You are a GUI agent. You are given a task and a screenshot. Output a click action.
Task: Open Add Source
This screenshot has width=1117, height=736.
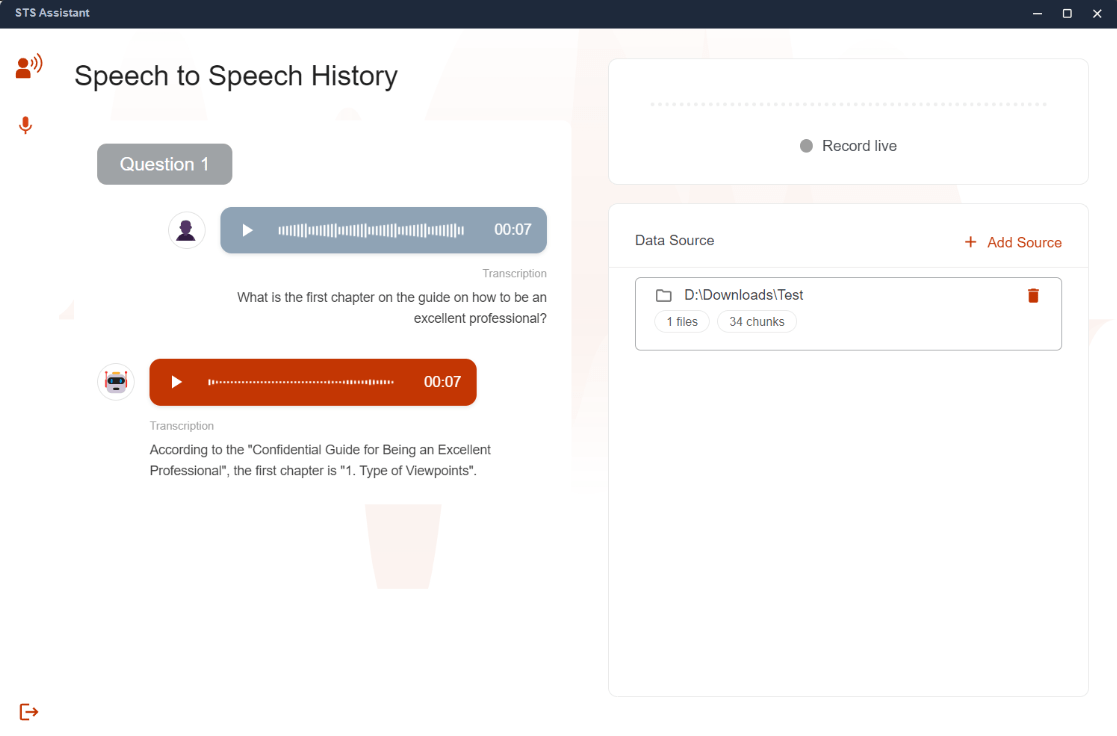pos(1023,242)
